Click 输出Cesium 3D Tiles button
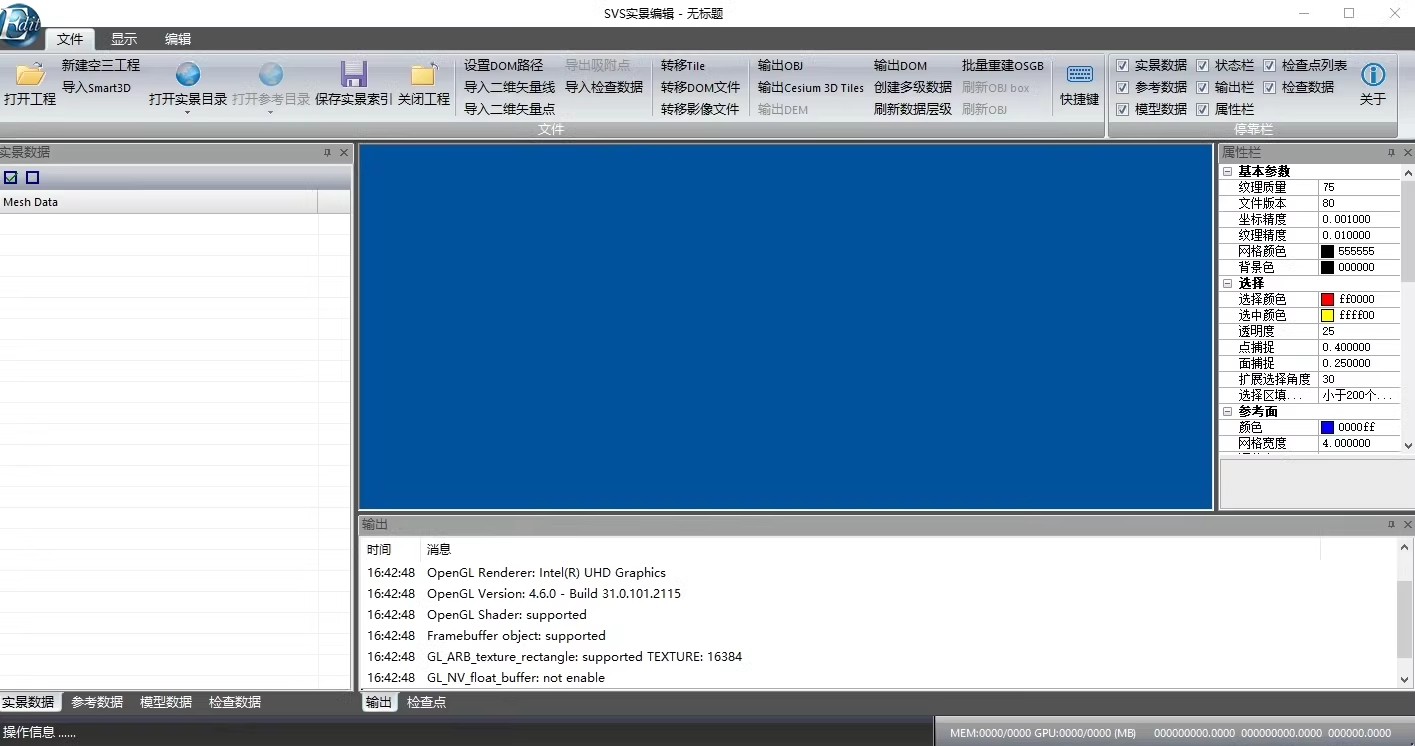This screenshot has height=746, width=1415. tap(811, 87)
